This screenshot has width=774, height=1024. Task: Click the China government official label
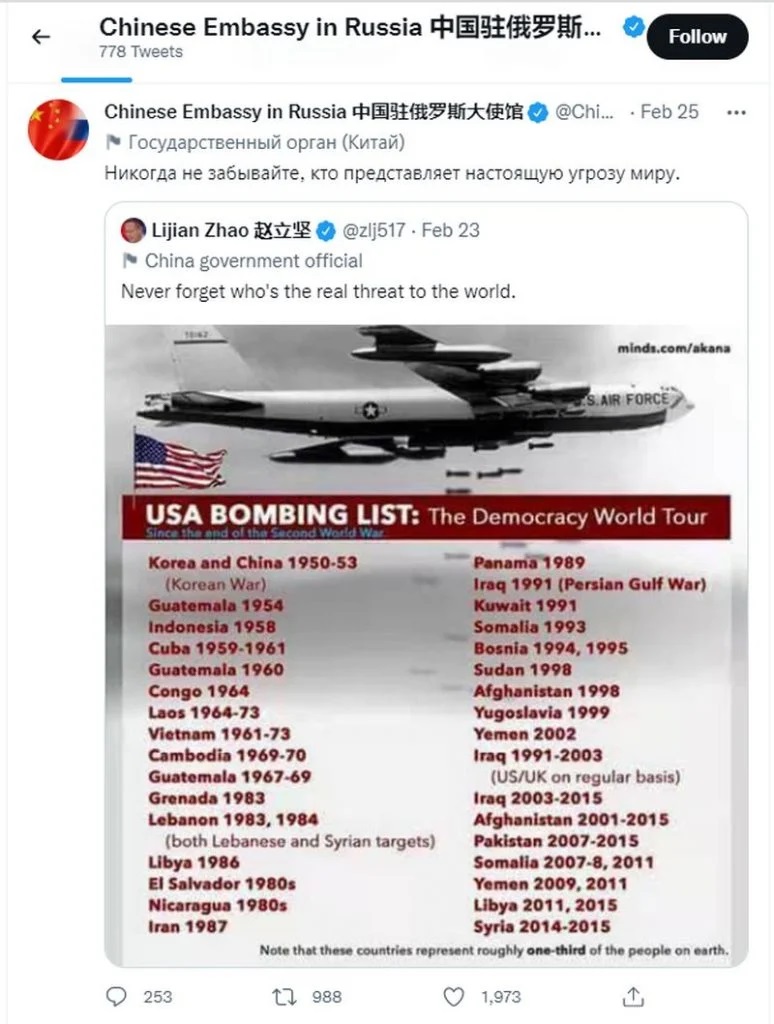[x=253, y=261]
